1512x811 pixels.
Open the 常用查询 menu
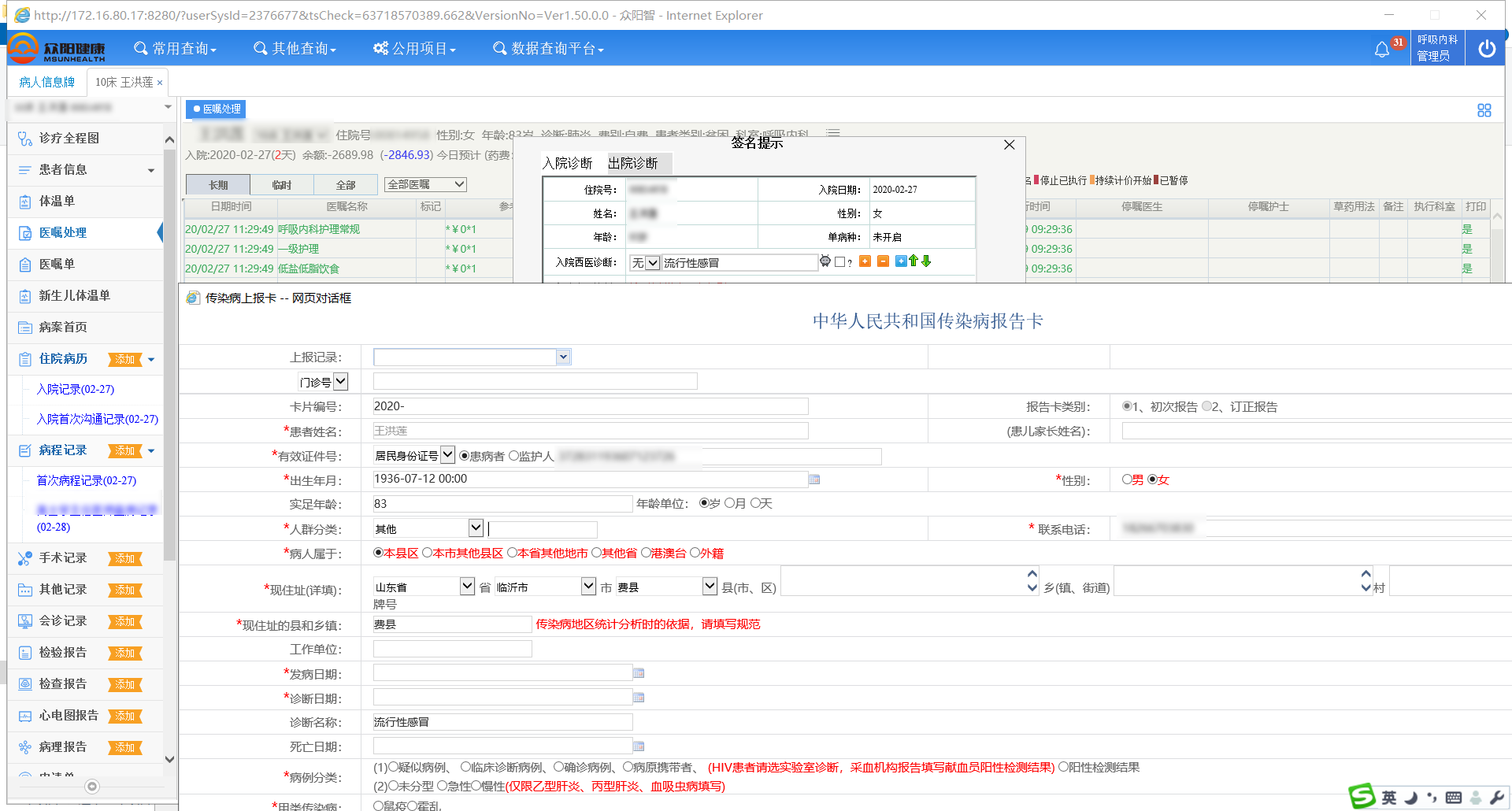(x=176, y=49)
